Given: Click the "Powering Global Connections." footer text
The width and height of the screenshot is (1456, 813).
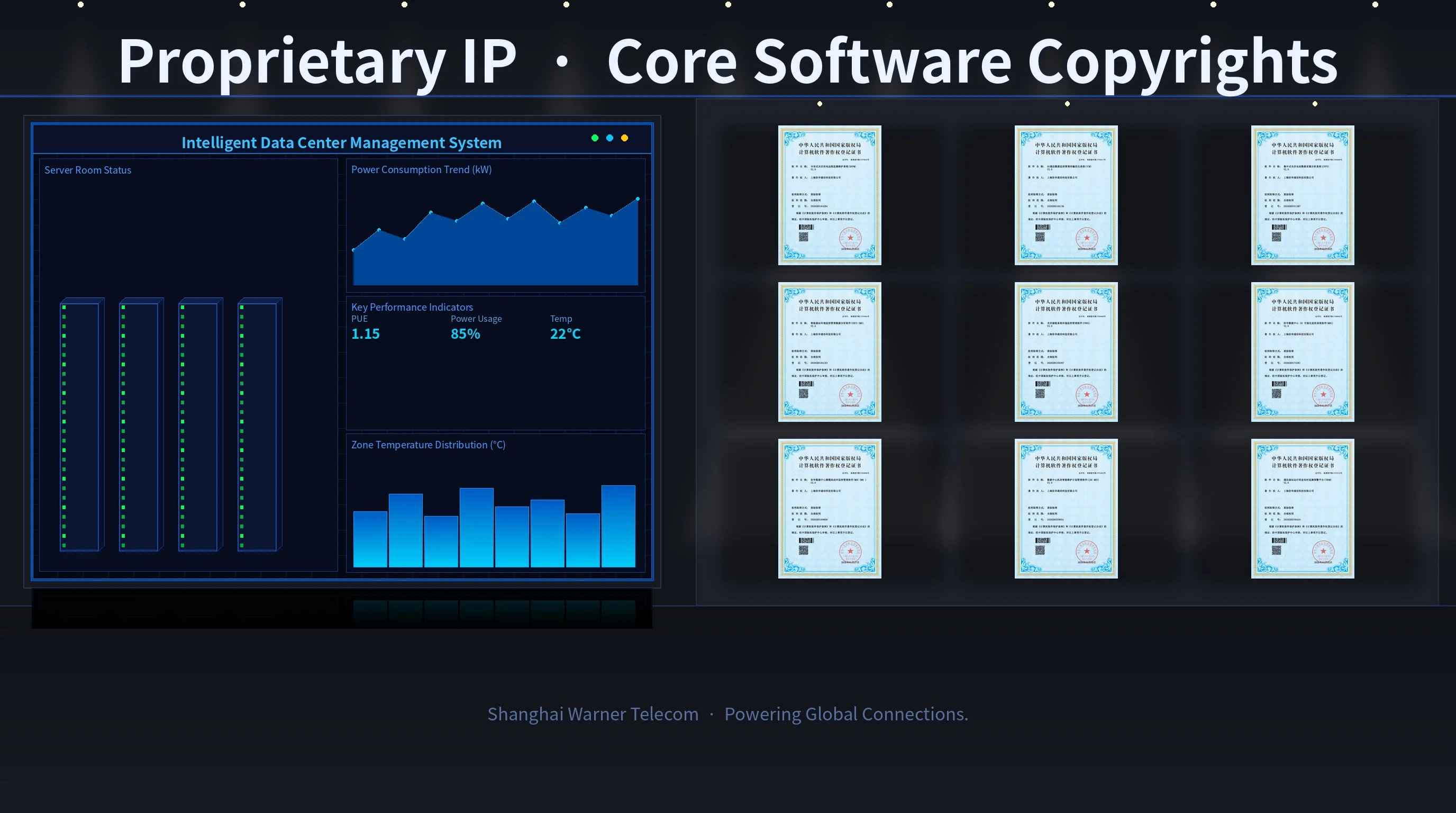Looking at the screenshot, I should coord(846,714).
